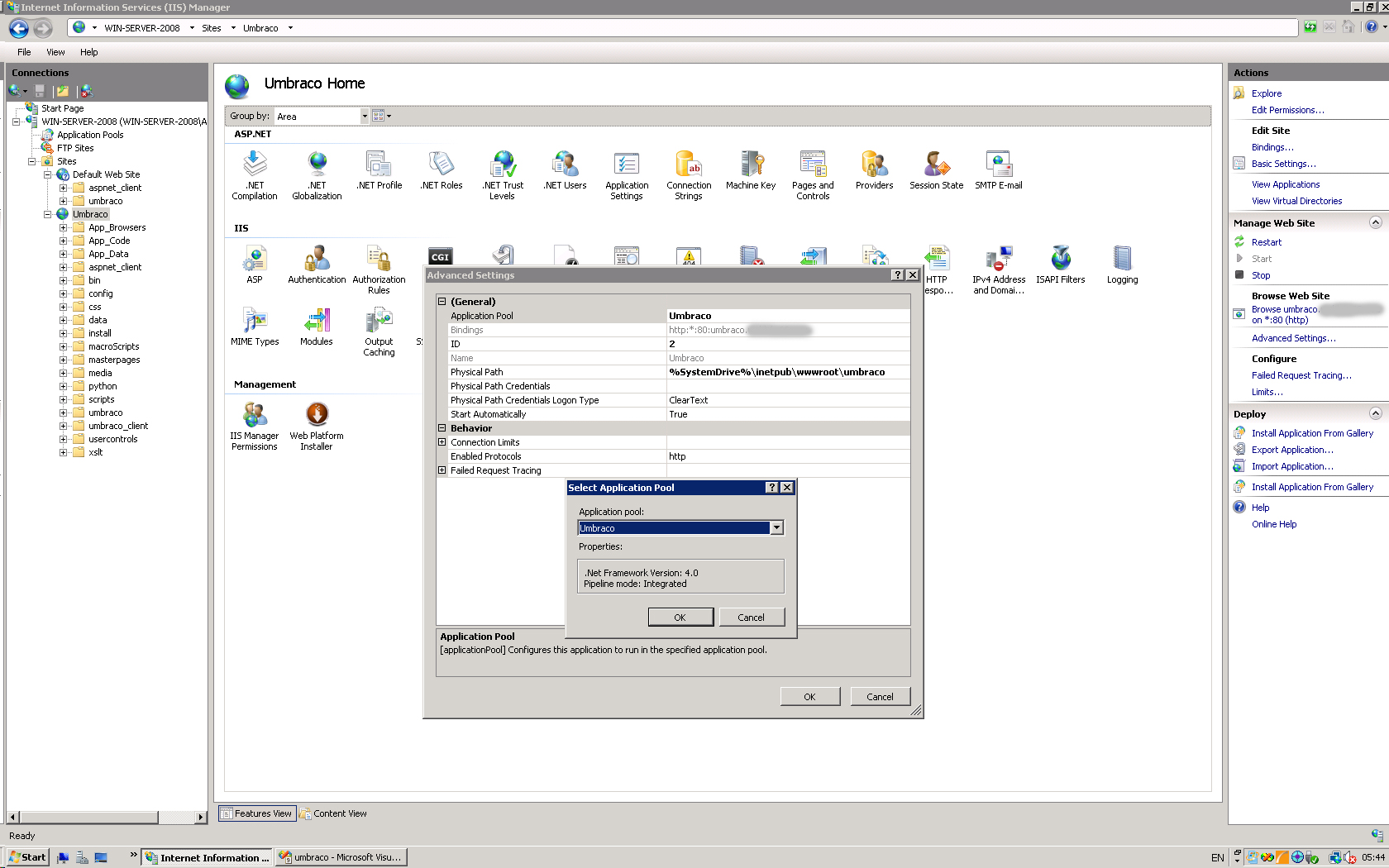The height and width of the screenshot is (868, 1389).
Task: Collapse the Behavior settings section
Action: click(x=442, y=428)
